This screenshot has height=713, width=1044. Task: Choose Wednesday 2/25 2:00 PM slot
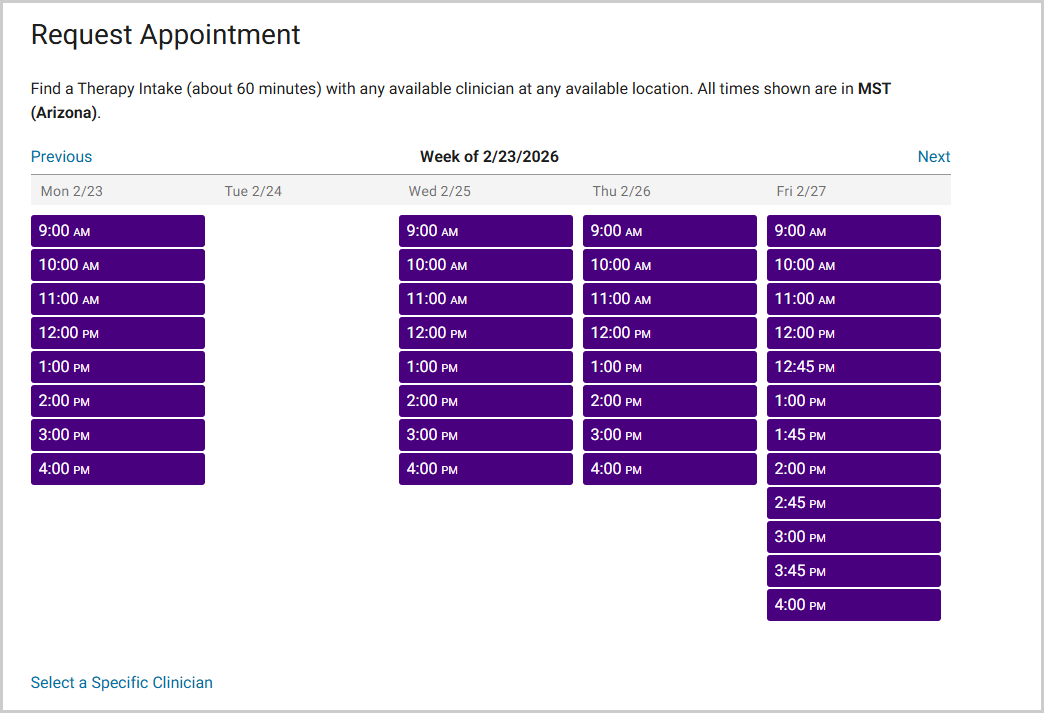point(486,401)
